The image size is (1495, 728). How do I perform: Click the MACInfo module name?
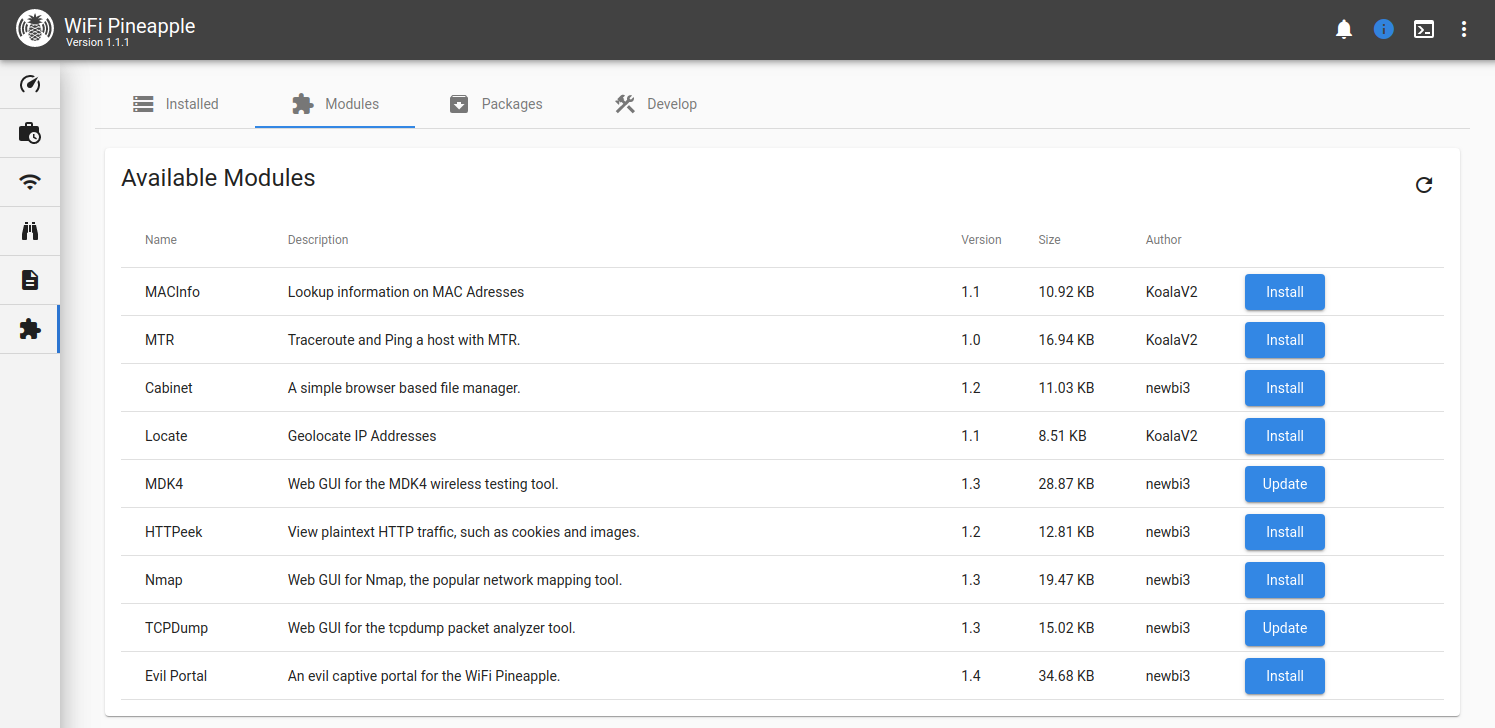coord(172,292)
